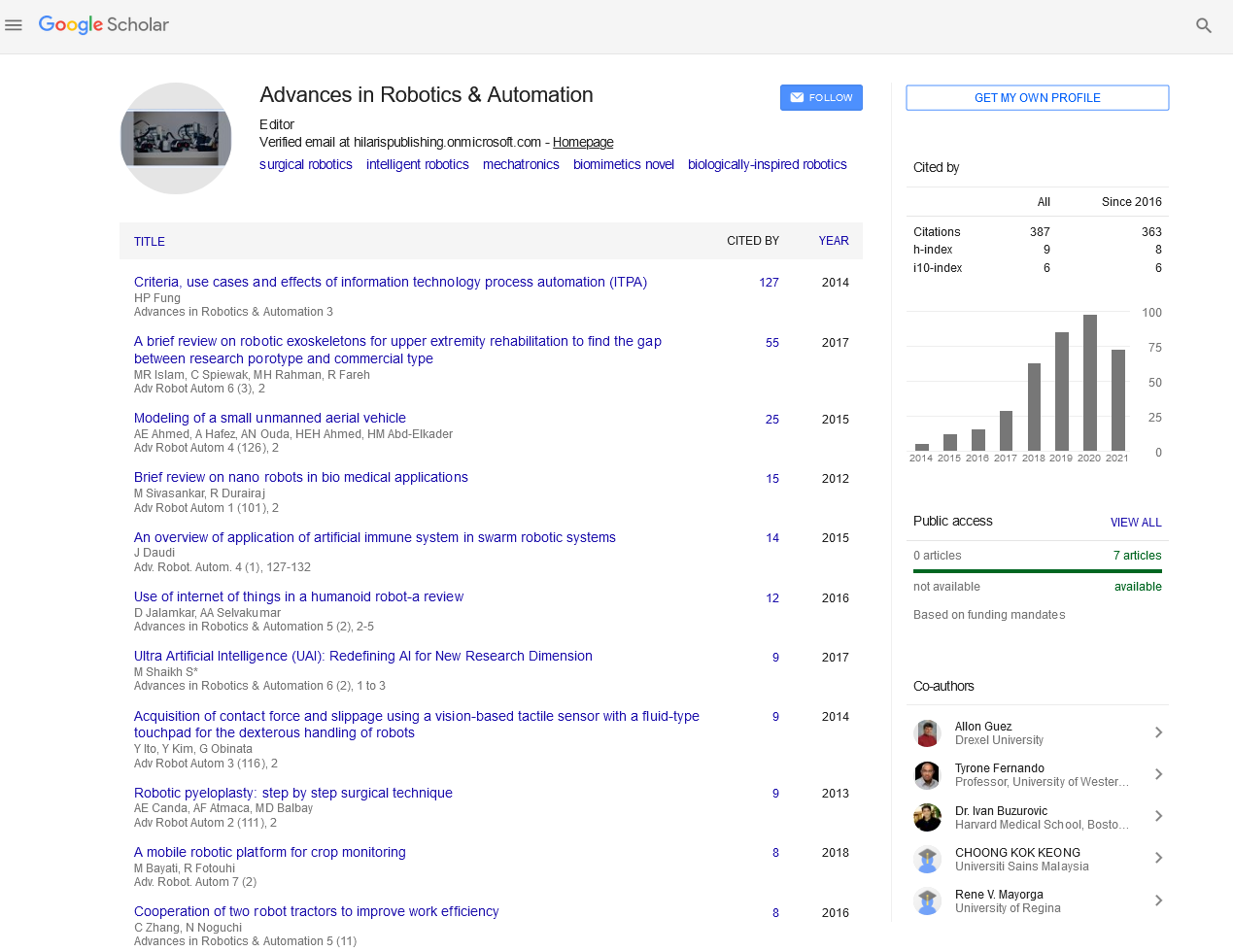Click the profile picture thumbnail
The width and height of the screenshot is (1233, 952).
coord(176,138)
